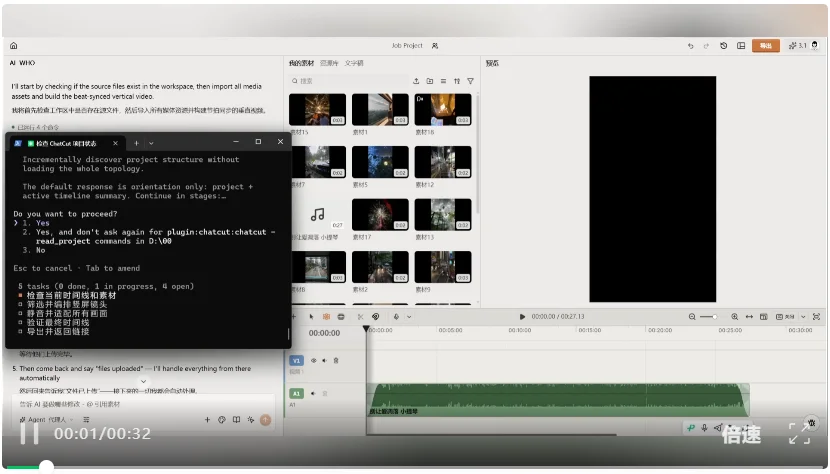Image resolution: width=830 pixels, height=474 pixels.
Task: Select the pointer tool in the timeline toolbar
Action: 311,317
